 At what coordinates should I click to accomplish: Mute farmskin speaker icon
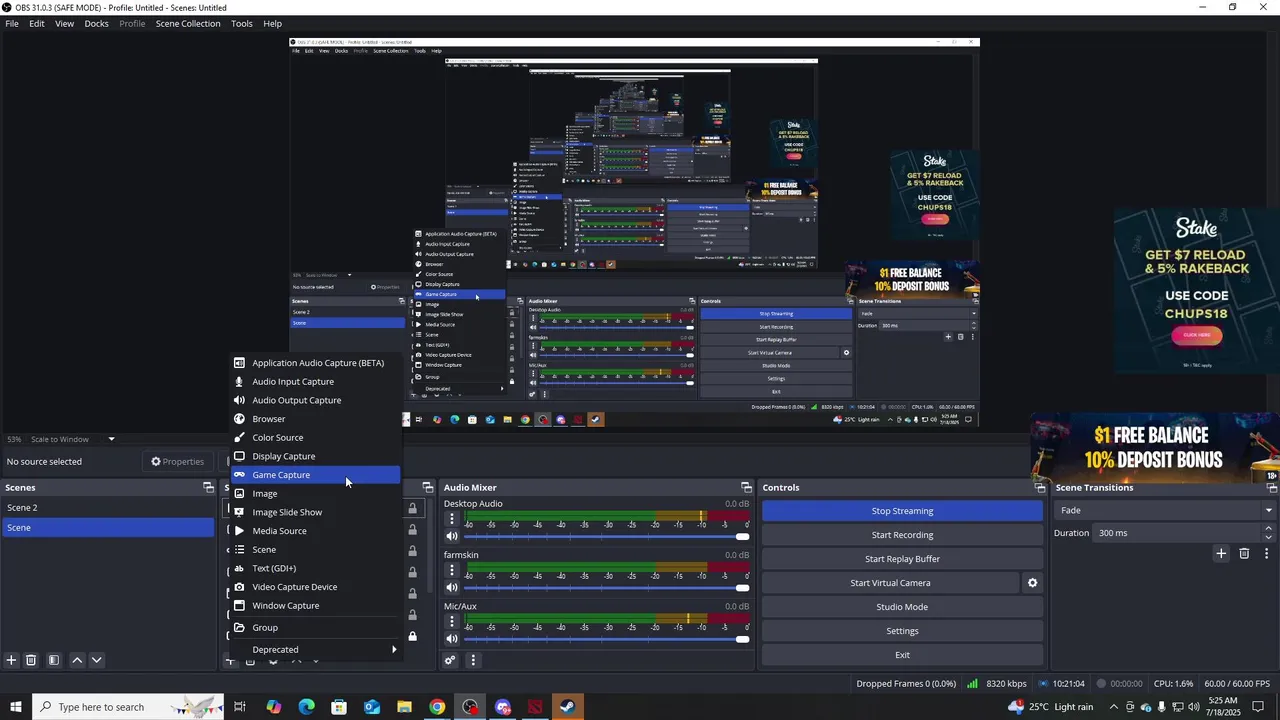point(452,588)
